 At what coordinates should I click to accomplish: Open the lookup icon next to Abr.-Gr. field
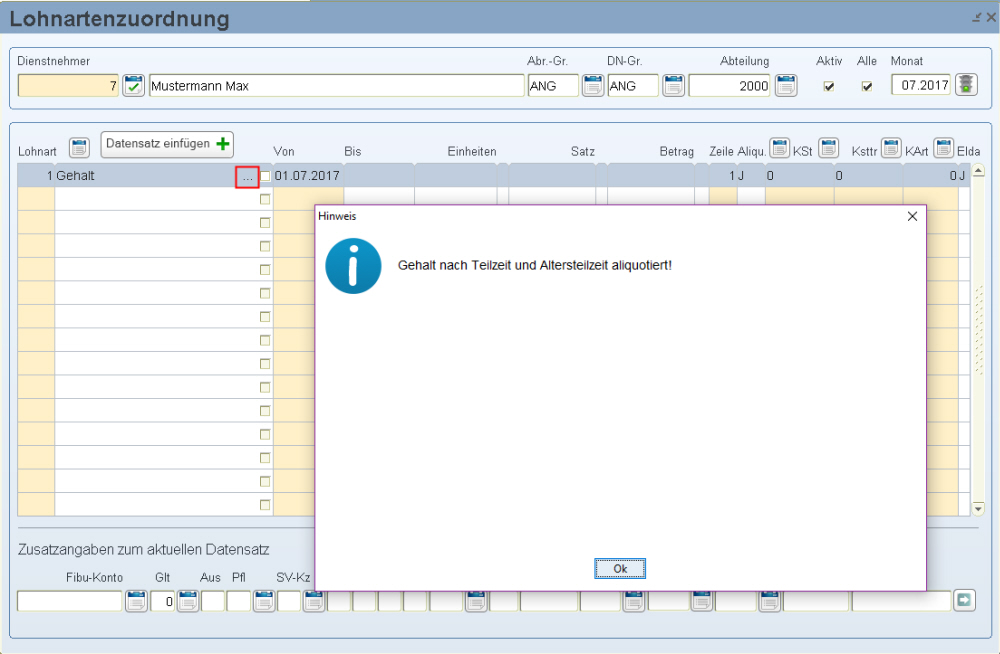click(592, 85)
